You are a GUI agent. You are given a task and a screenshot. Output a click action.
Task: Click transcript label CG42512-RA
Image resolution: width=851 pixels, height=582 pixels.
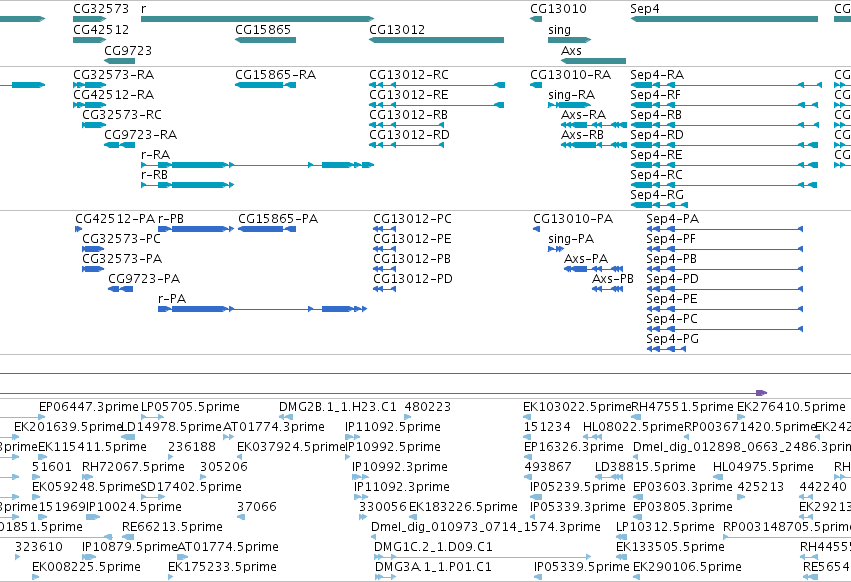[113, 94]
